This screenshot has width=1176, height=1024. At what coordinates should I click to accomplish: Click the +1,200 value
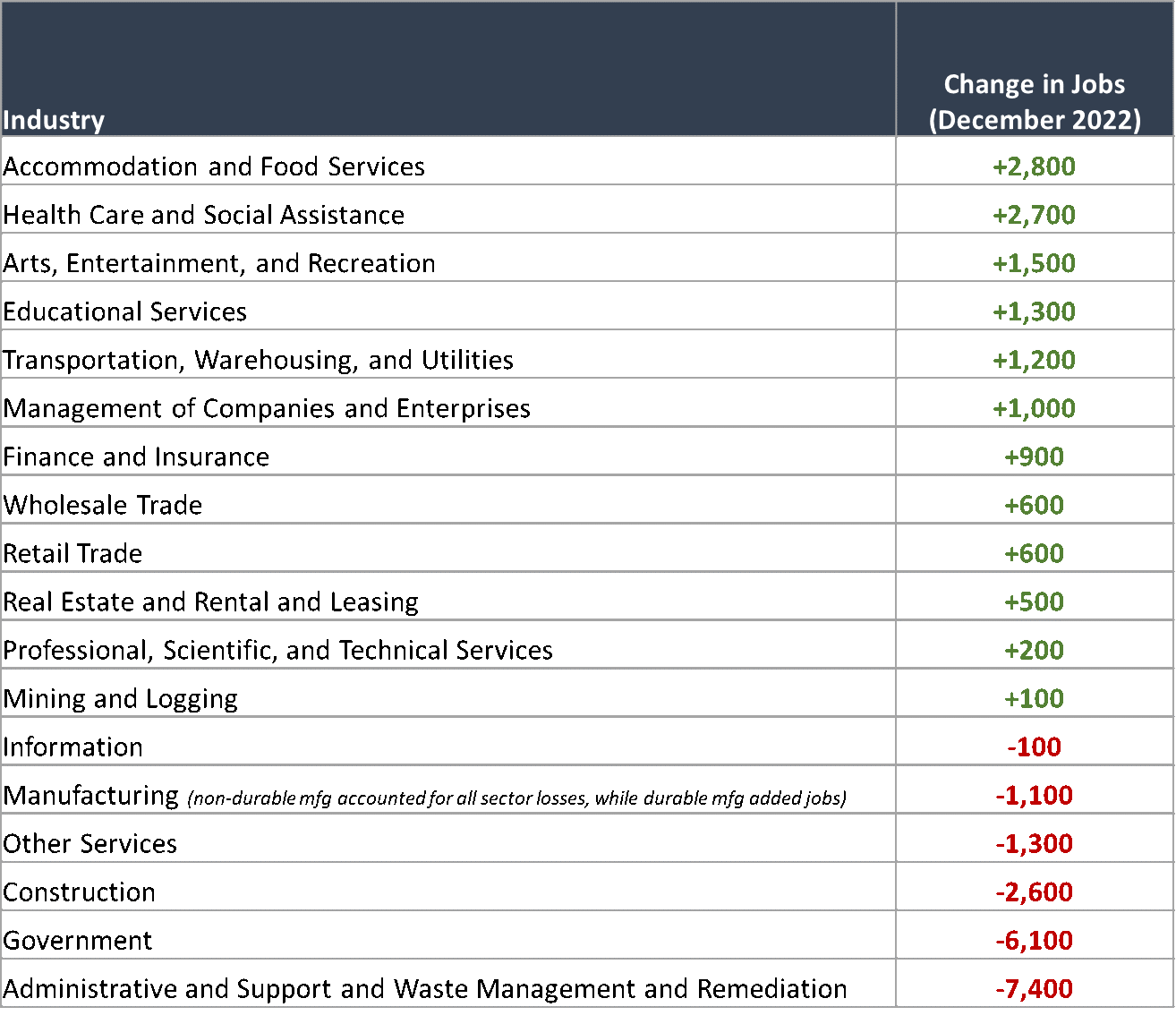(x=1035, y=360)
